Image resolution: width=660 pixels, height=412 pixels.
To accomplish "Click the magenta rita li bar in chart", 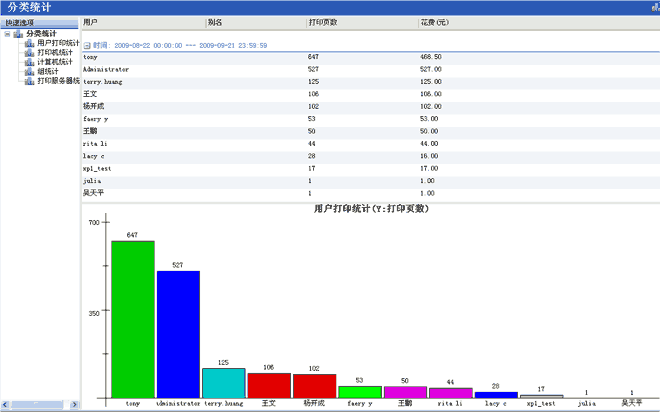I will pyautogui.click(x=451, y=393).
